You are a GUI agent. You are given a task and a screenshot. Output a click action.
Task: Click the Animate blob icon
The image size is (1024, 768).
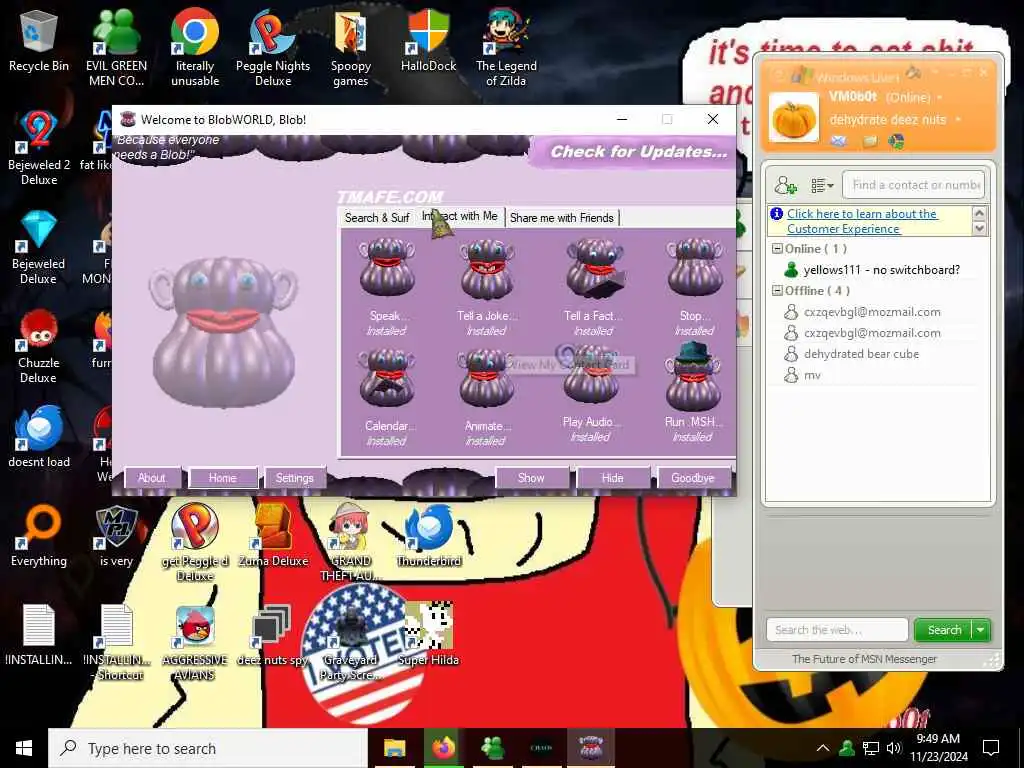(x=487, y=378)
